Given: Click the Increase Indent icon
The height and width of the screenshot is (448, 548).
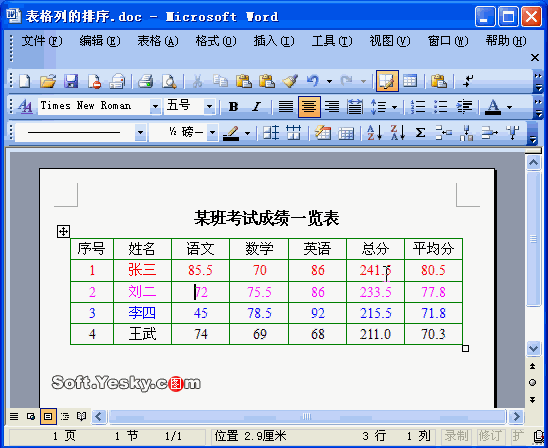Looking at the screenshot, I should (464, 106).
